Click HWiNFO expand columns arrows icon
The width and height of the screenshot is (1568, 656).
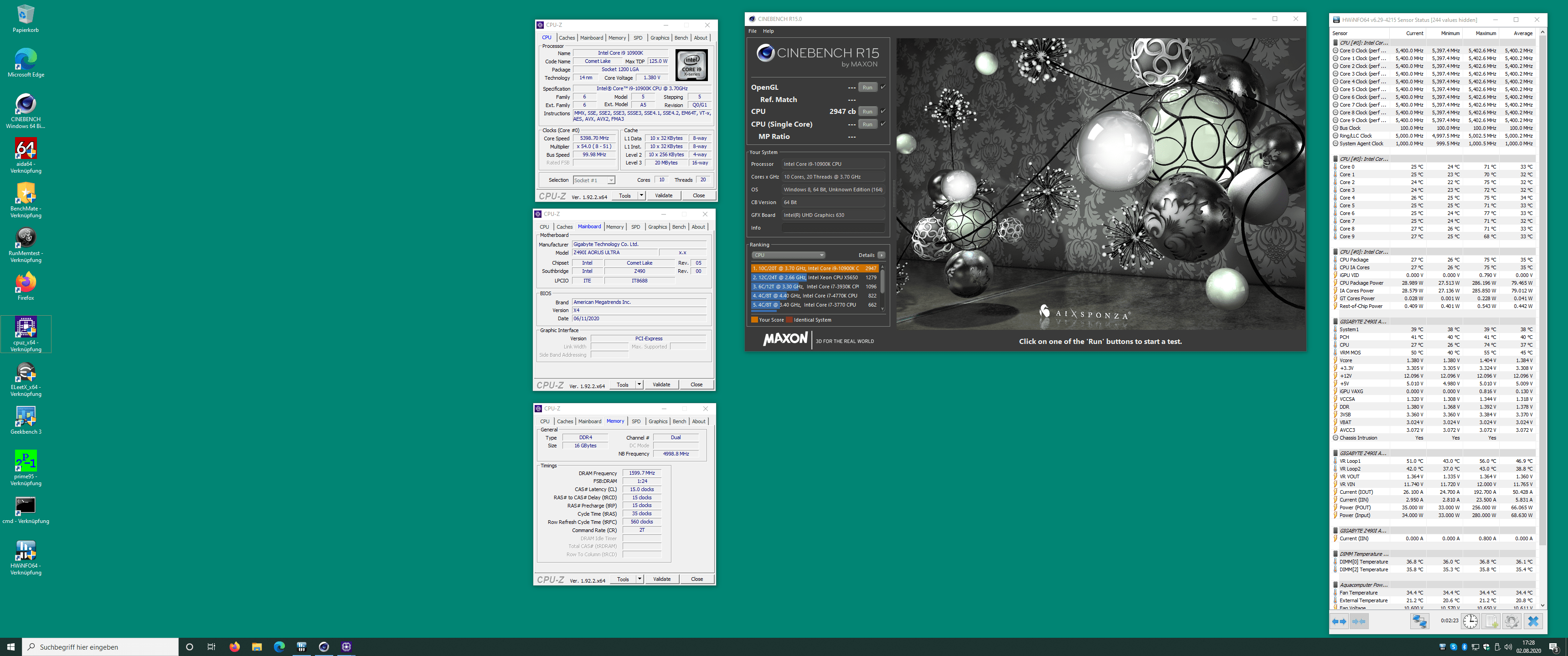(x=1339, y=621)
